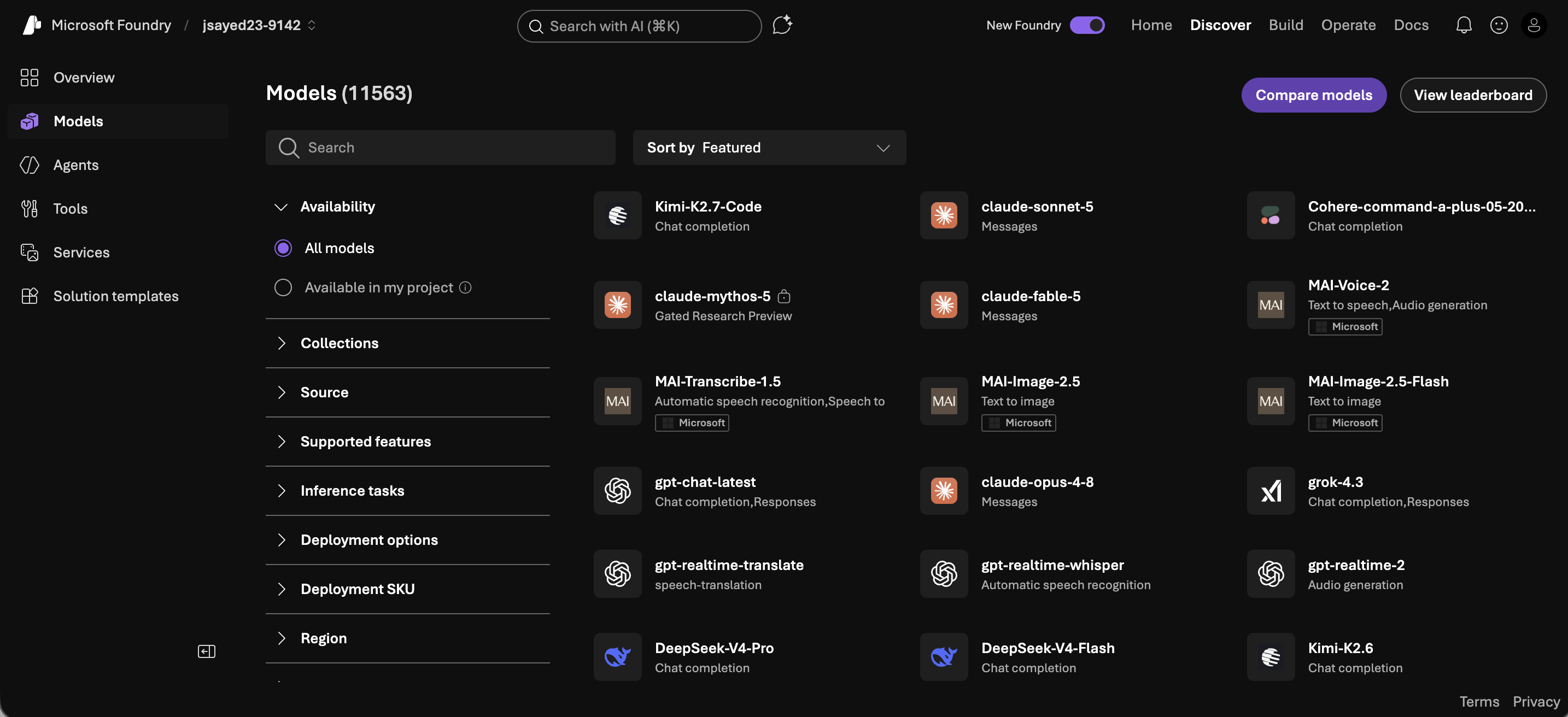The image size is (1568, 717).
Task: Open the claude-opus-4-8 model name
Action: pos(1037,482)
